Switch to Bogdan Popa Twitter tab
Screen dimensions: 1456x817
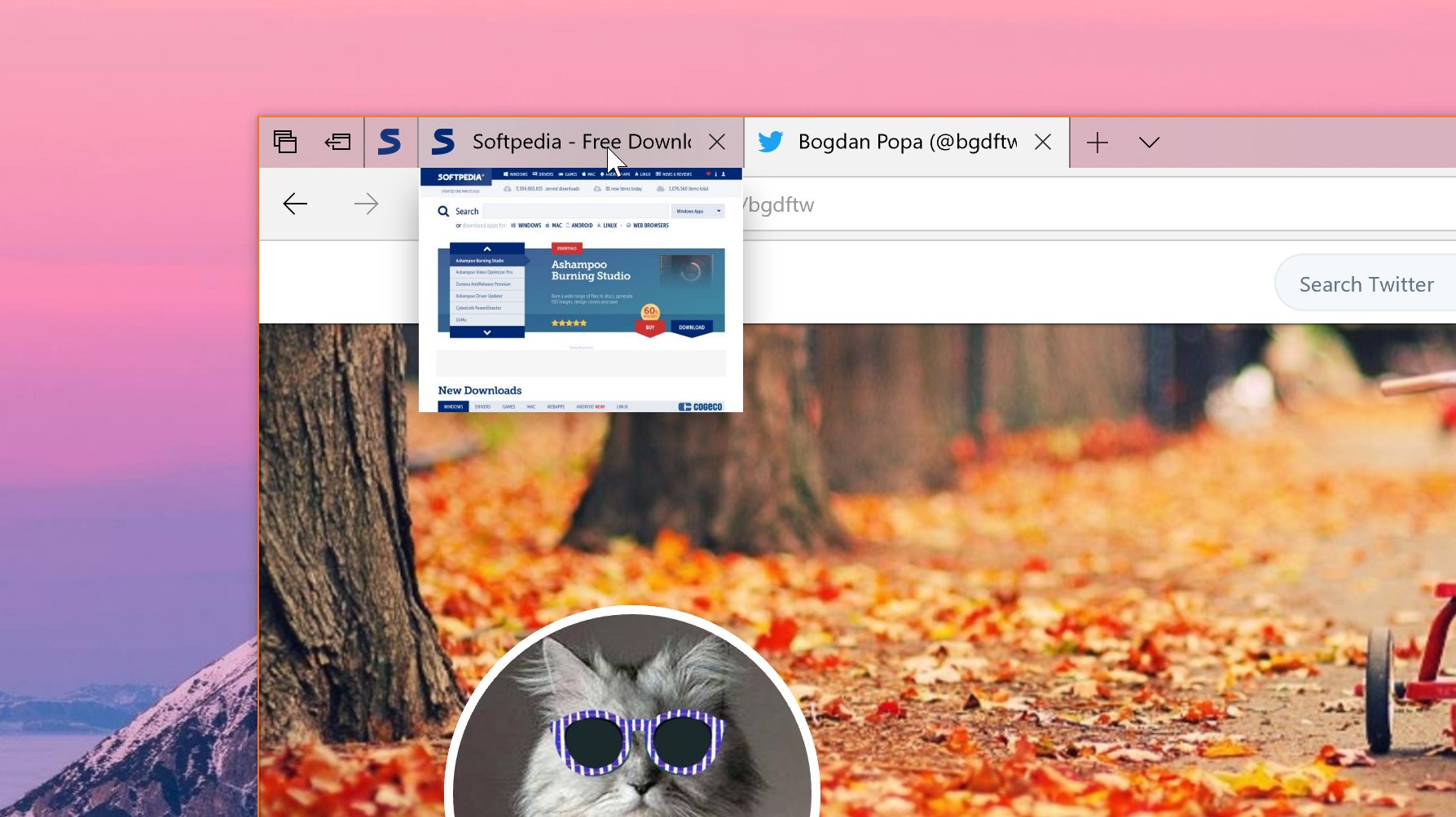click(906, 142)
